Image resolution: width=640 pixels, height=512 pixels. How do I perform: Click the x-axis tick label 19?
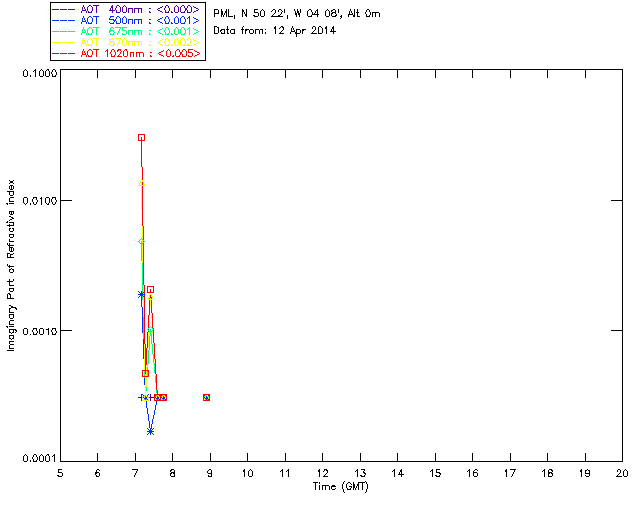click(x=585, y=473)
